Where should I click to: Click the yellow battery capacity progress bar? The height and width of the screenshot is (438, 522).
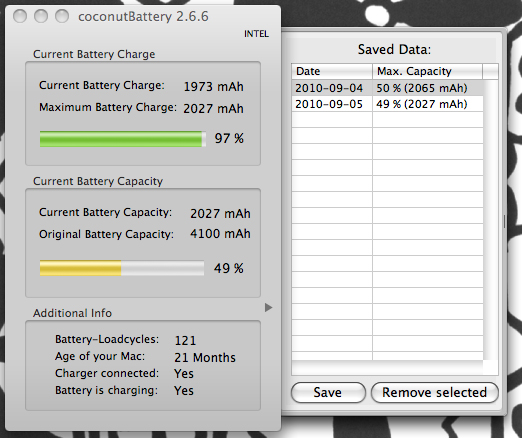point(122,268)
